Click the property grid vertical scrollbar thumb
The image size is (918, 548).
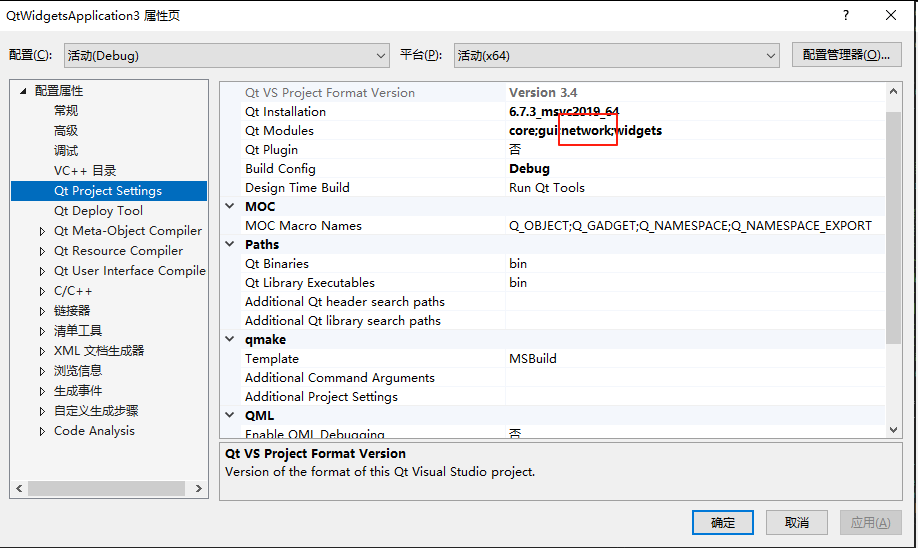coord(893,227)
